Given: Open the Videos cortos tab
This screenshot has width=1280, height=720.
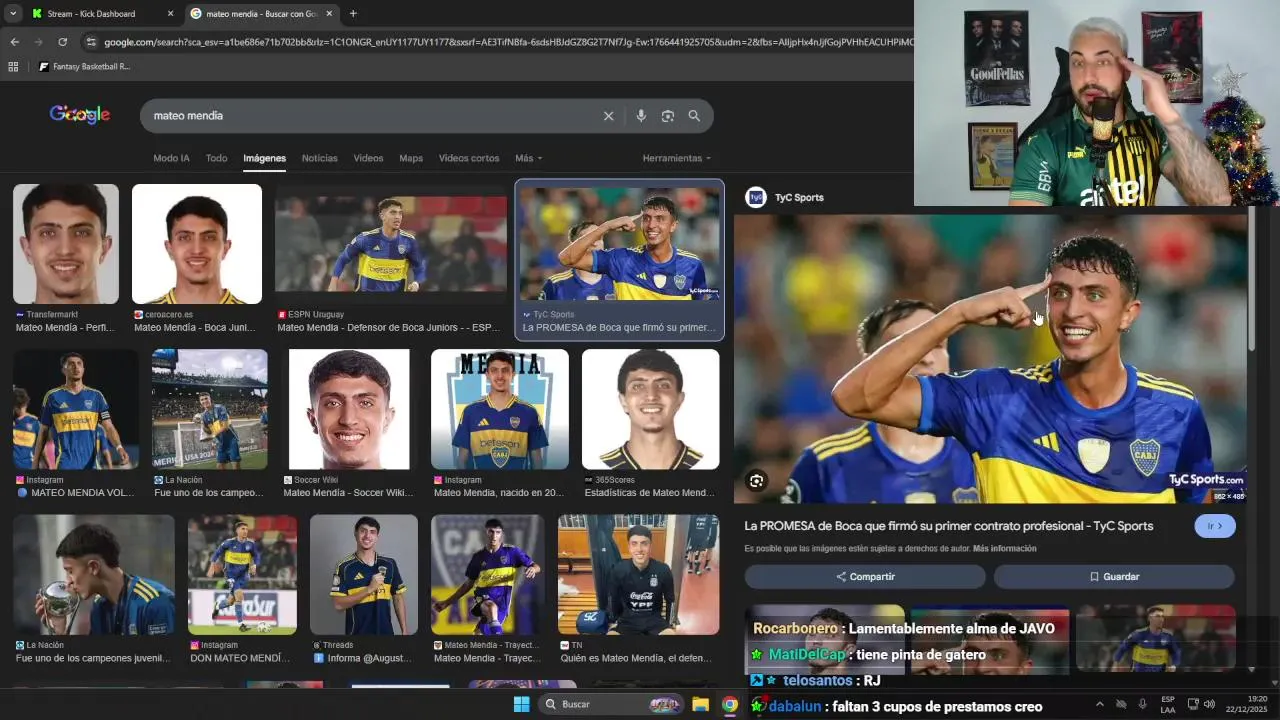Looking at the screenshot, I should (x=469, y=158).
